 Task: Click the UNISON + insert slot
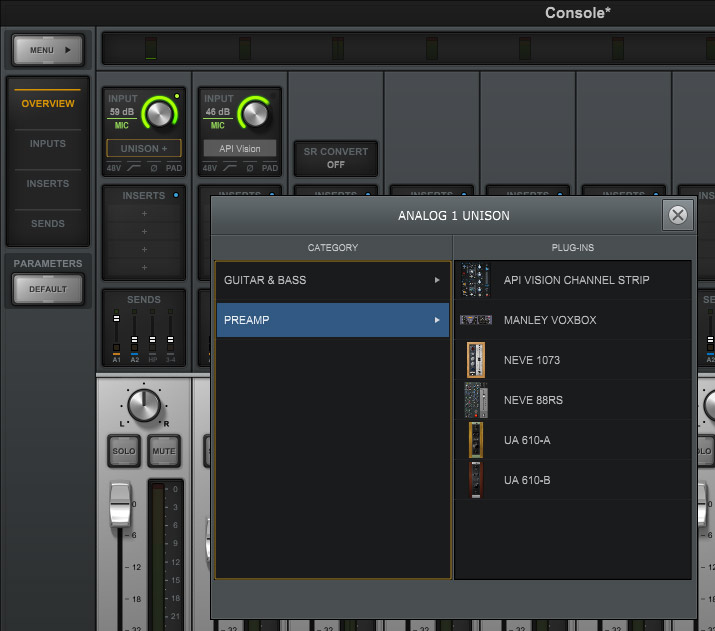point(144,148)
